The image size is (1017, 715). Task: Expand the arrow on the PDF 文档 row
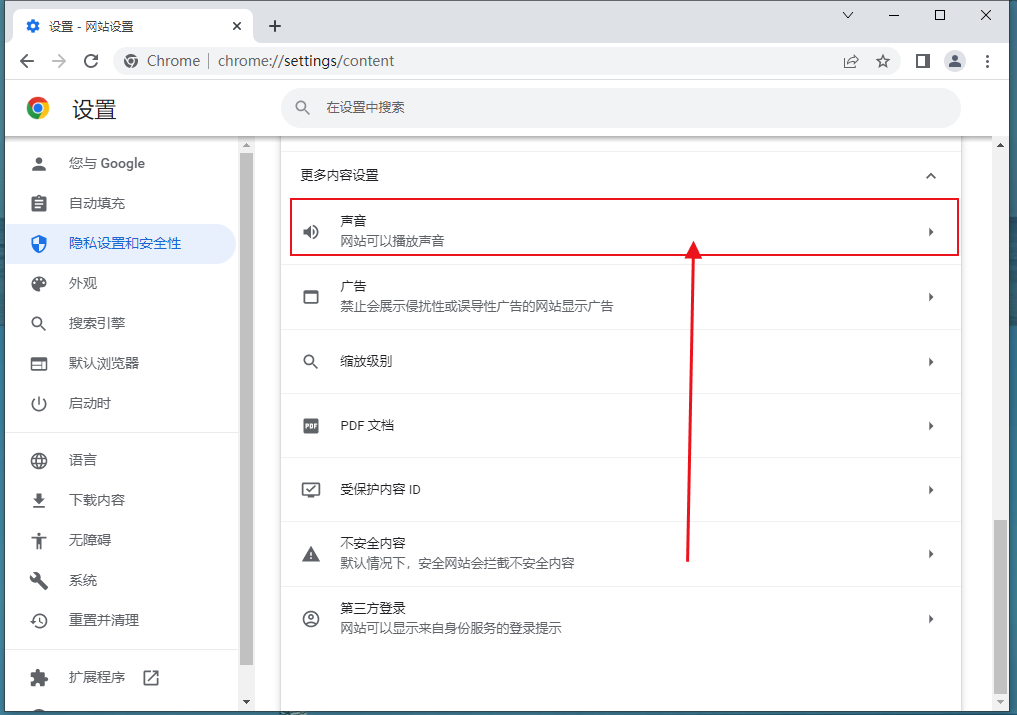pyautogui.click(x=931, y=426)
